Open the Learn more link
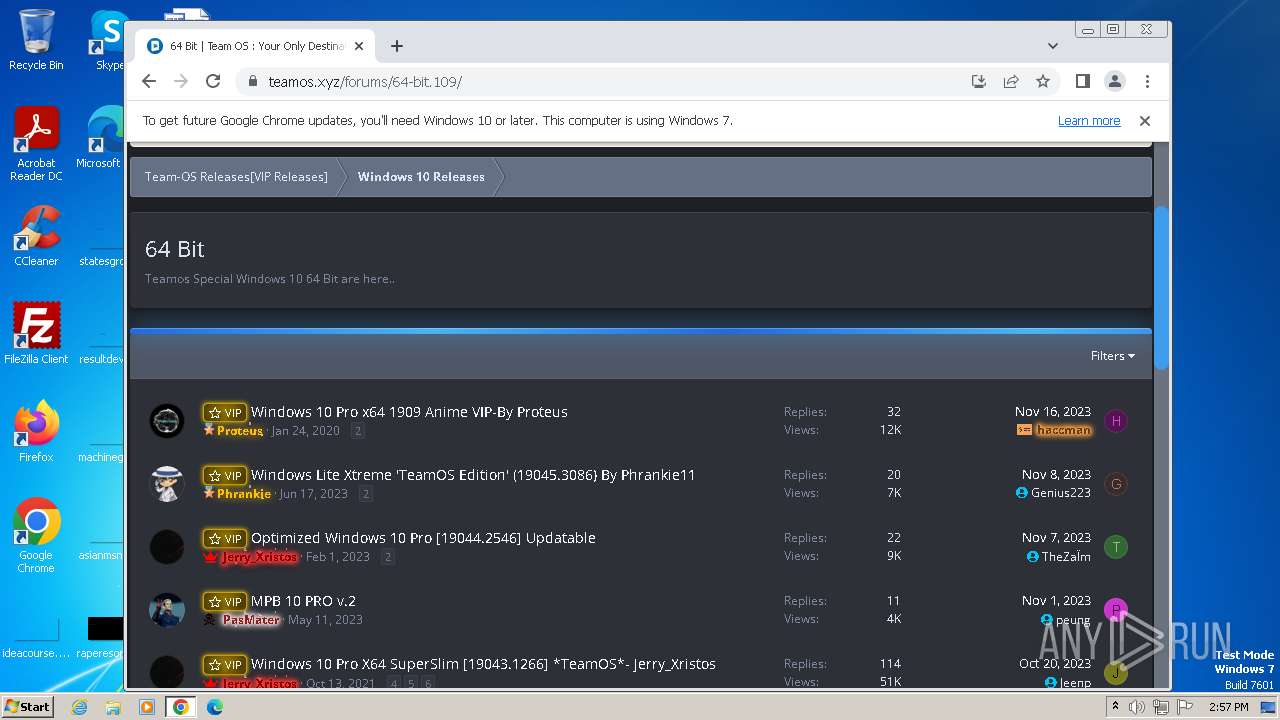Image resolution: width=1280 pixels, height=720 pixels. point(1089,121)
